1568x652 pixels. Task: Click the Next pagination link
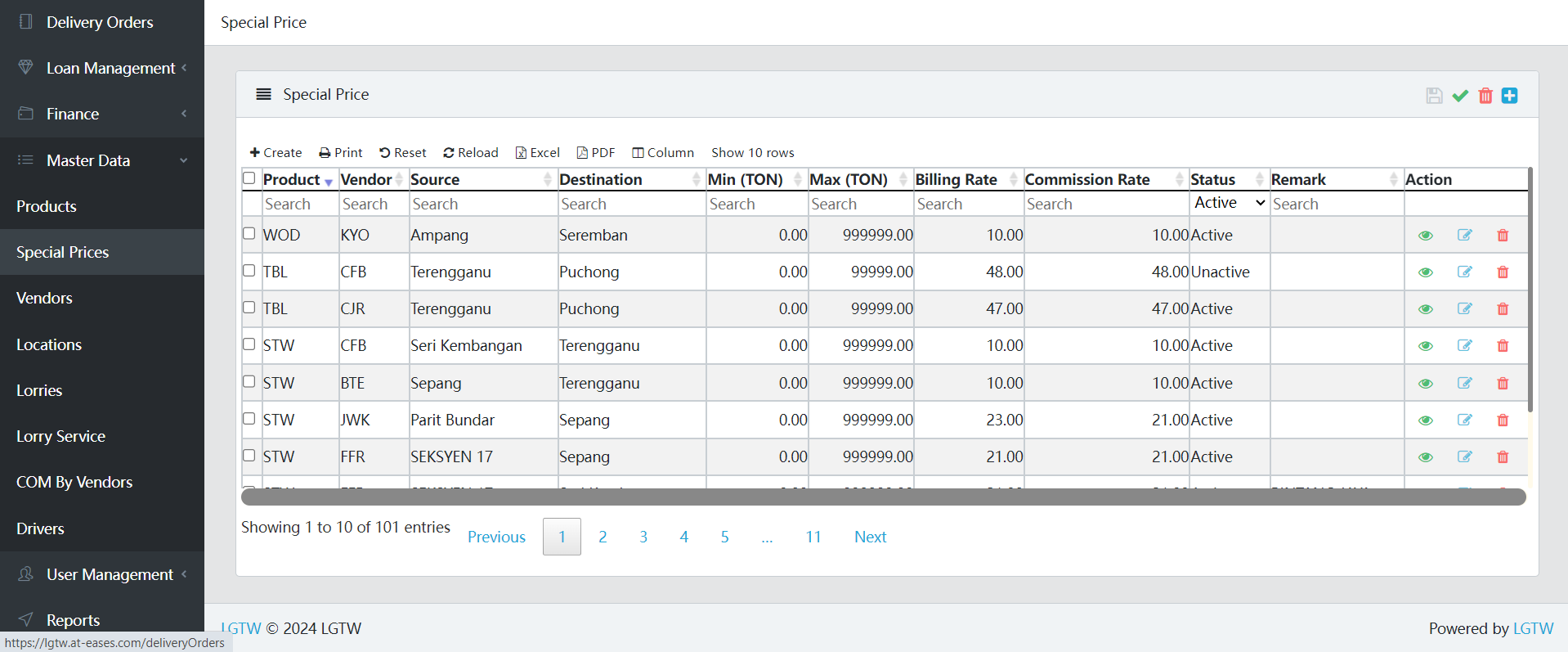tap(870, 537)
